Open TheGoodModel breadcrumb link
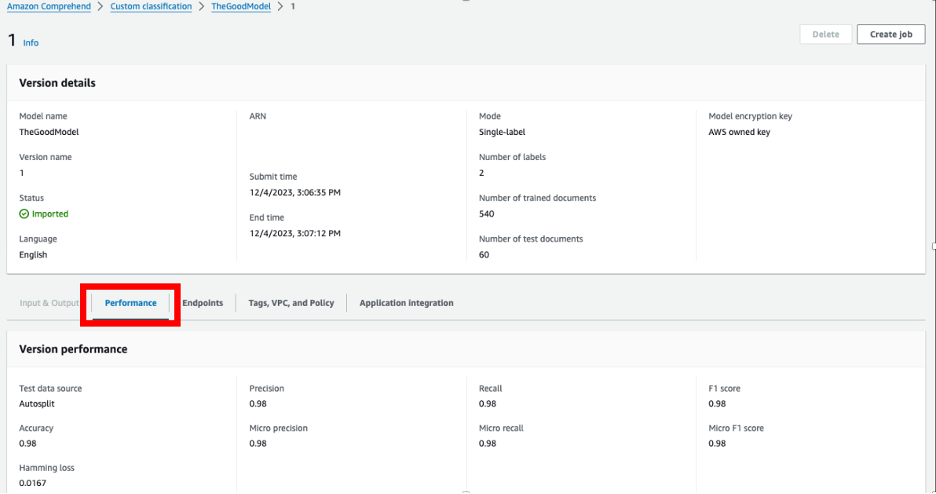 241,7
